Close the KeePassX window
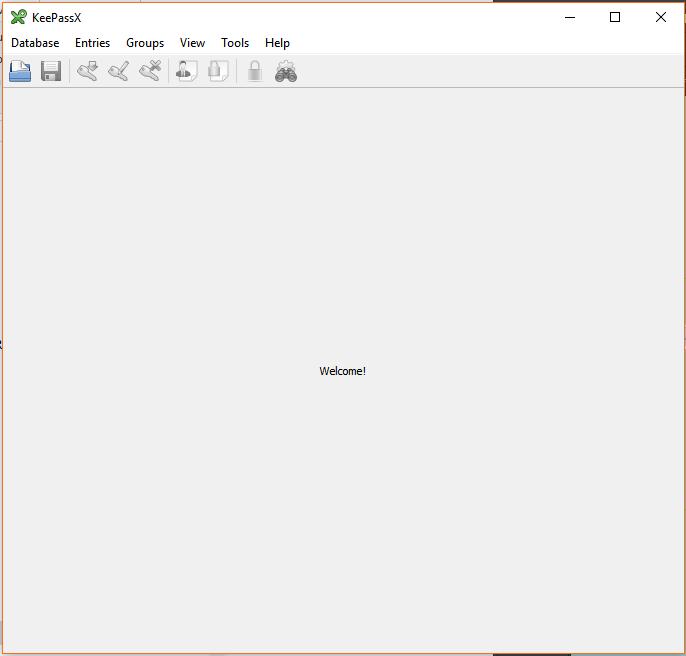This screenshot has height=656, width=686. pyautogui.click(x=661, y=18)
